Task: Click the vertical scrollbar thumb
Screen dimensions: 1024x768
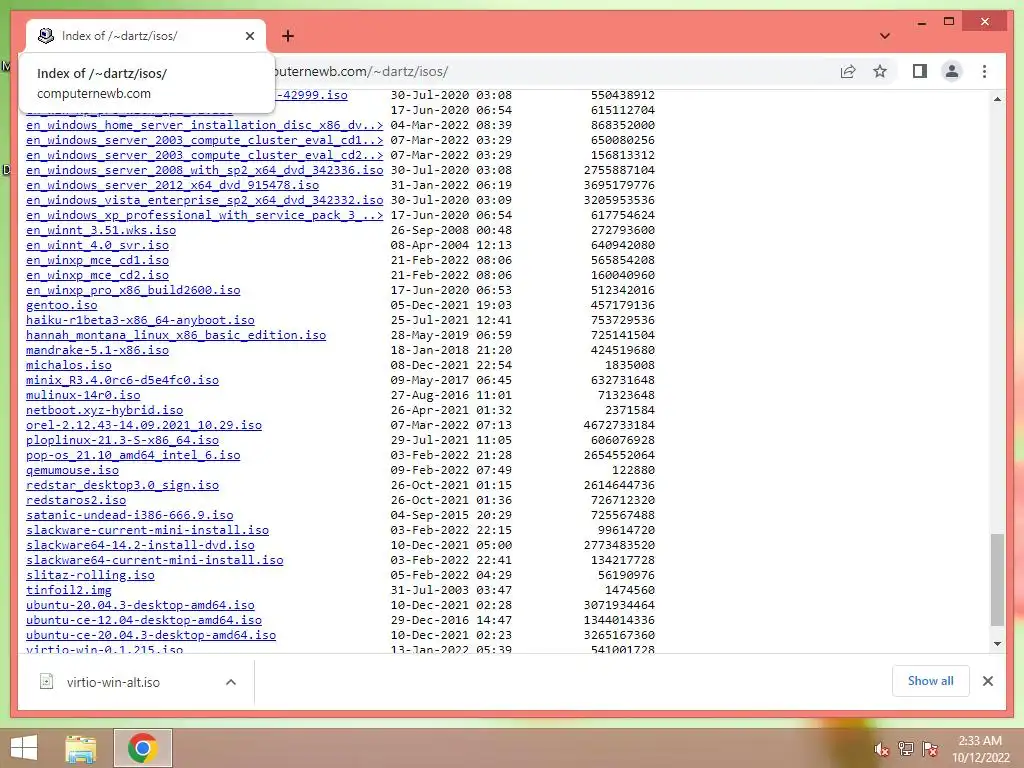Action: [x=997, y=580]
